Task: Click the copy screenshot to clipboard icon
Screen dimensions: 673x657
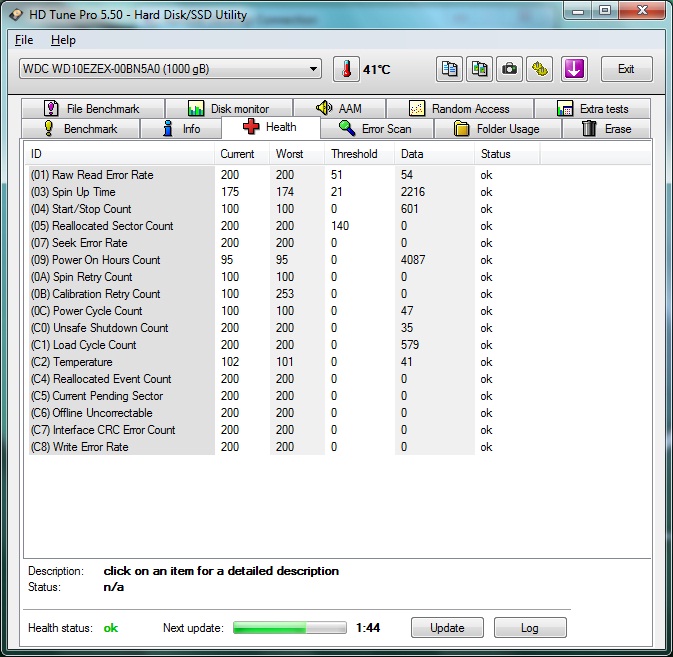Action: click(x=479, y=69)
